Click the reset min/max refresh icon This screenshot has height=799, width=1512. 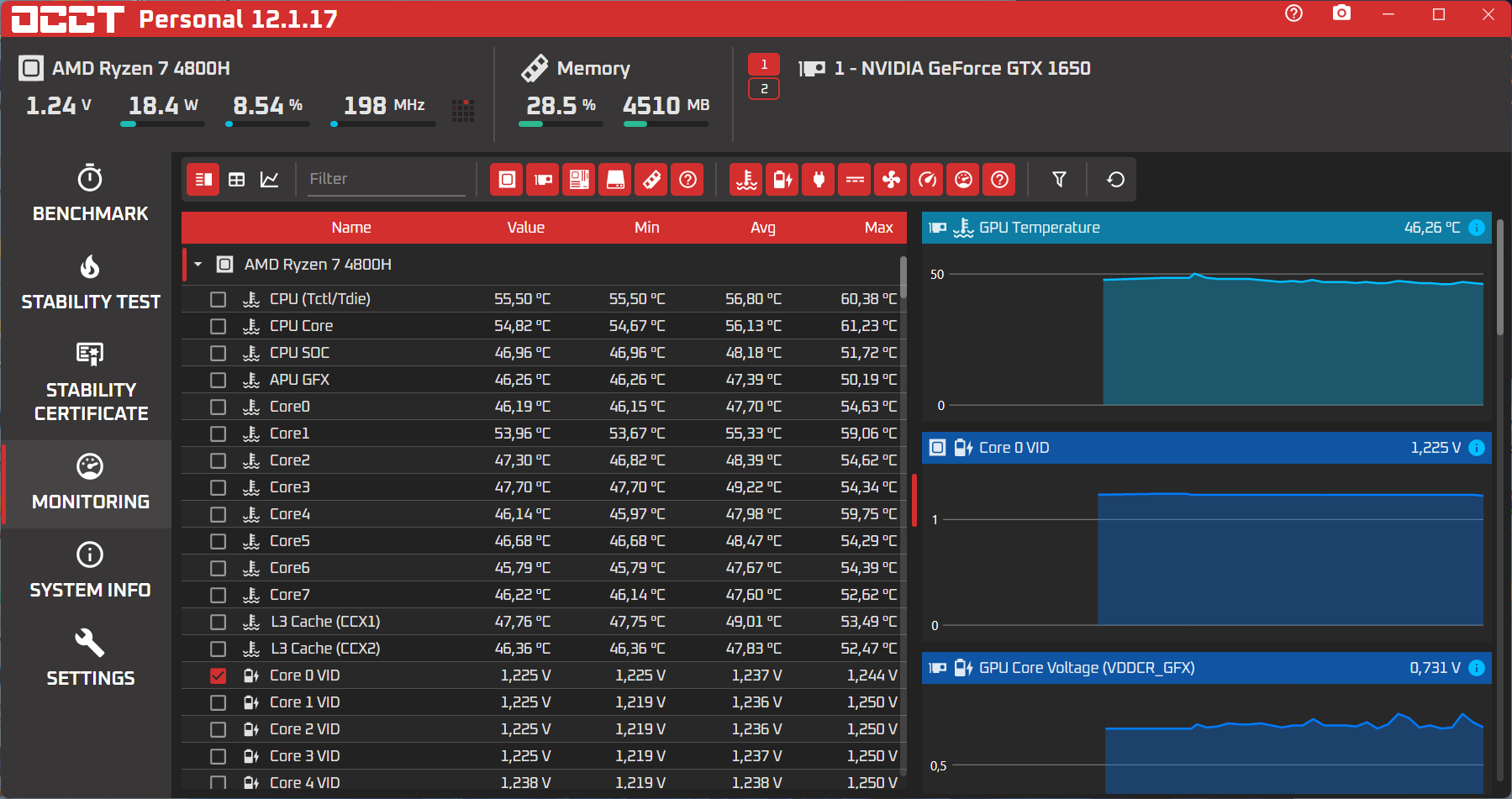[x=1115, y=179]
